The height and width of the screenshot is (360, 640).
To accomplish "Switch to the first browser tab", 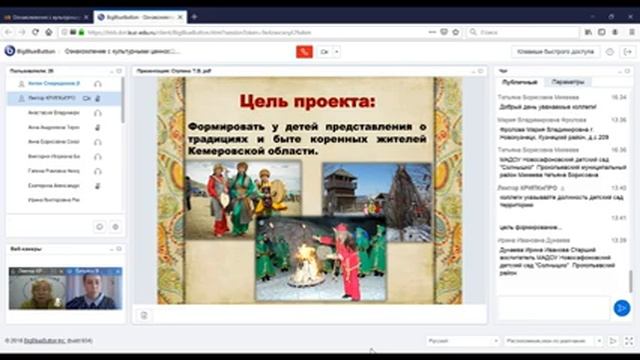I will click(46, 17).
